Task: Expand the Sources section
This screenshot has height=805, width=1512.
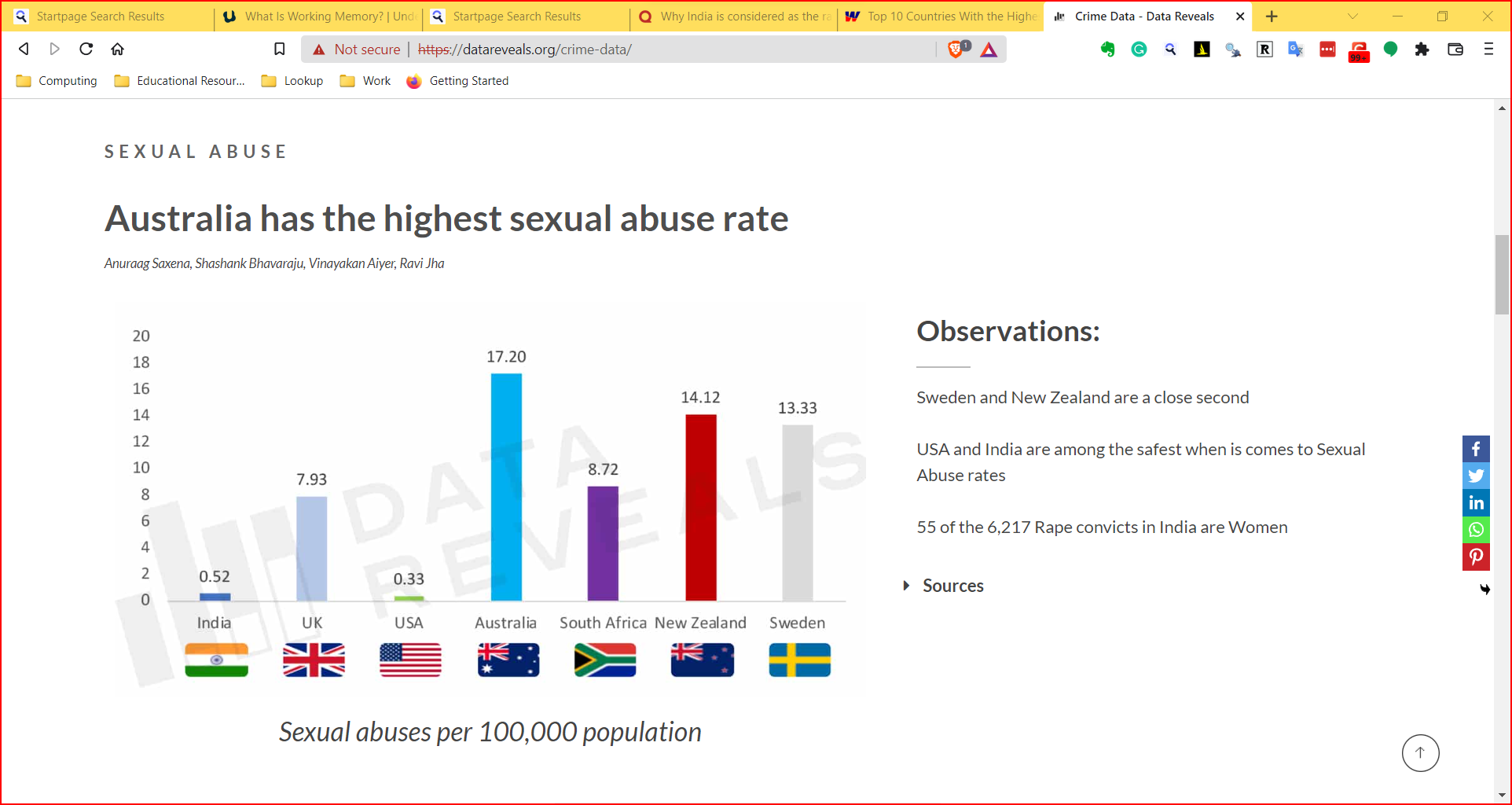Action: point(952,586)
